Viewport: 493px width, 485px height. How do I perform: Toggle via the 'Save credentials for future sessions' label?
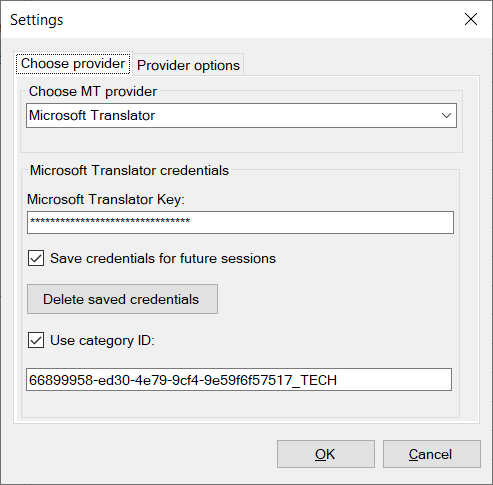(163, 258)
